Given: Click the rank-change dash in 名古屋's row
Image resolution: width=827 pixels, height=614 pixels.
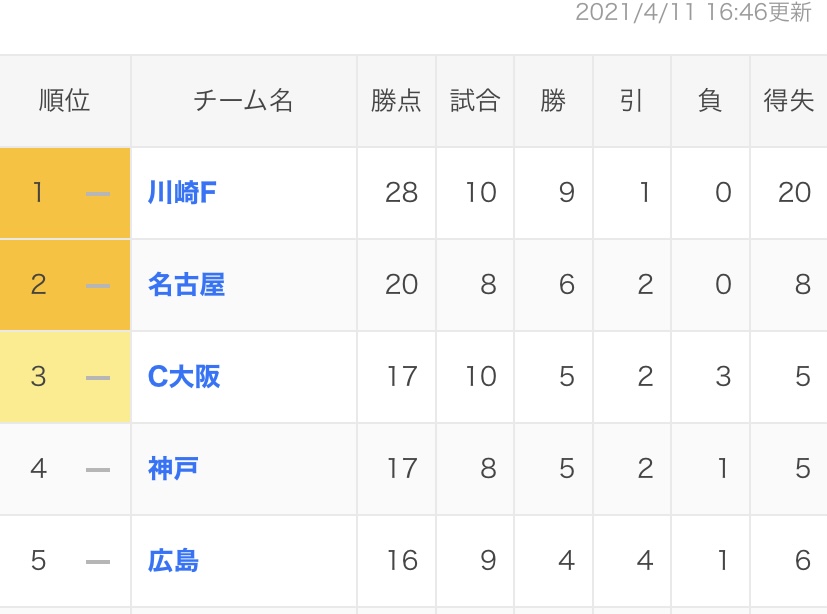Looking at the screenshot, I should click(x=98, y=285).
